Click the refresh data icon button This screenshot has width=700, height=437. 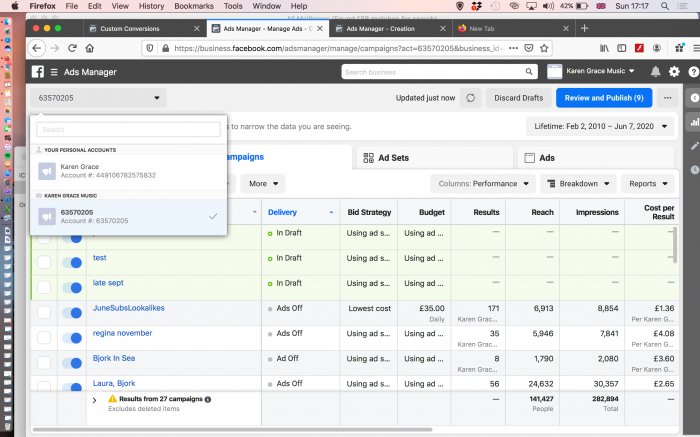click(x=471, y=98)
